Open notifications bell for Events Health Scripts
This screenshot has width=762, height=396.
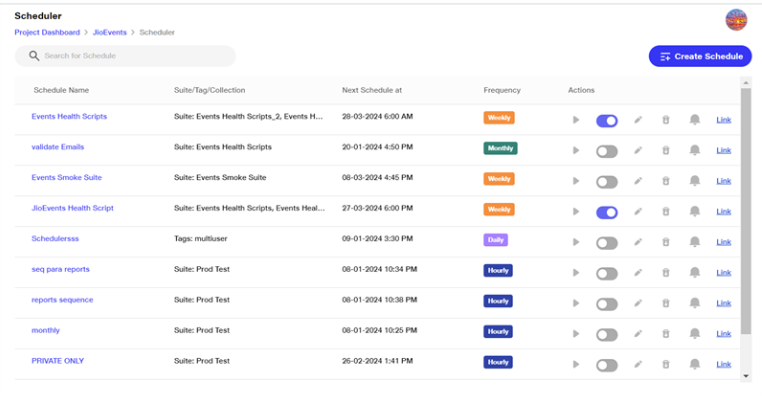[x=695, y=120]
